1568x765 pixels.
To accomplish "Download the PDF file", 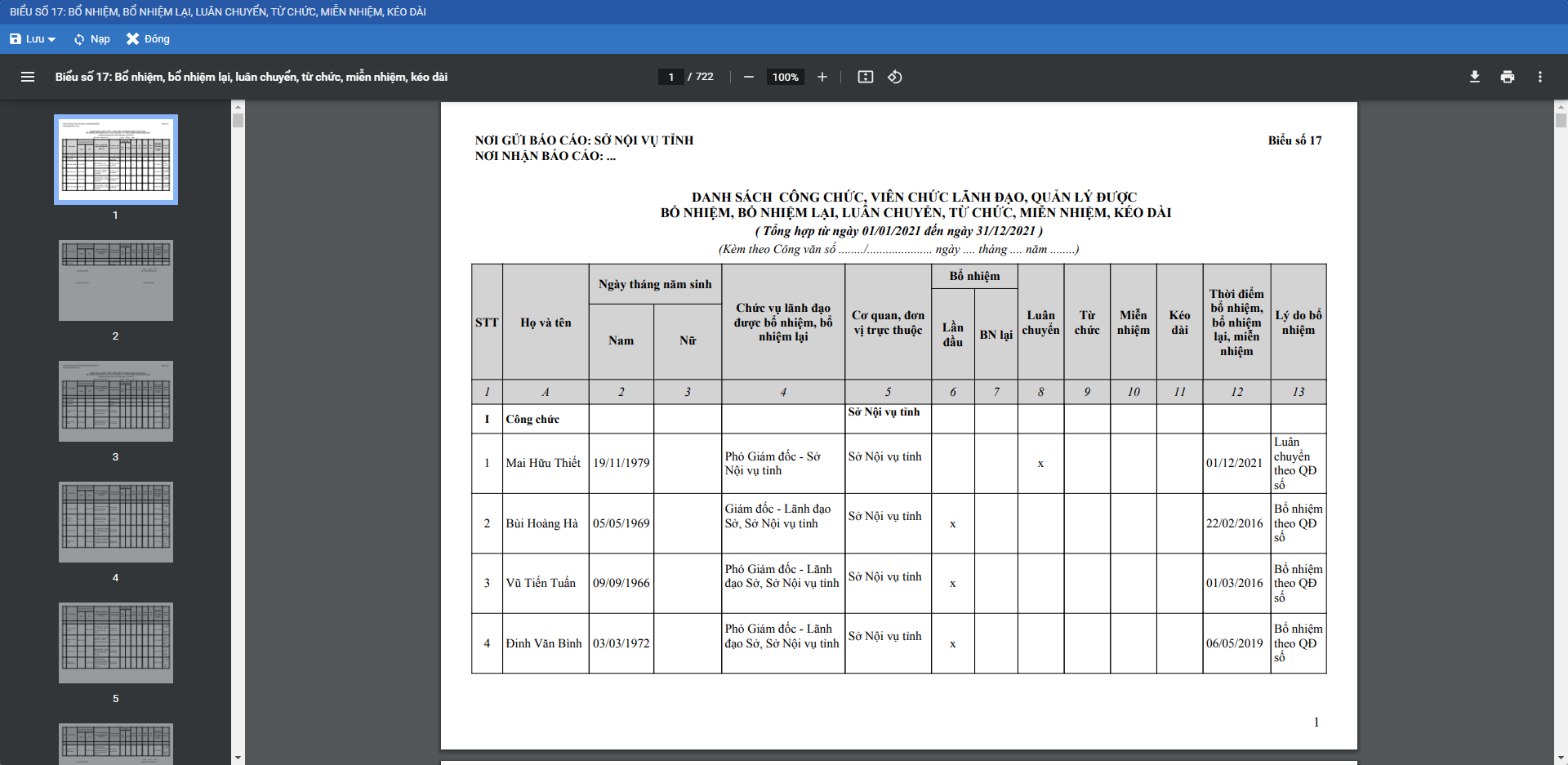I will 1474,77.
